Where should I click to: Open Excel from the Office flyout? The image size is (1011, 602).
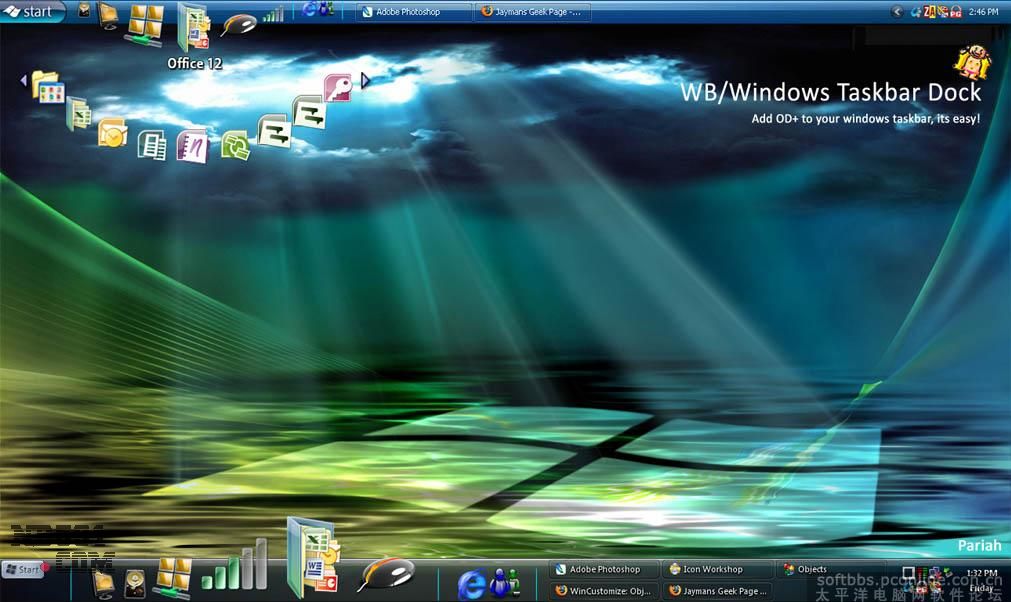click(x=78, y=114)
